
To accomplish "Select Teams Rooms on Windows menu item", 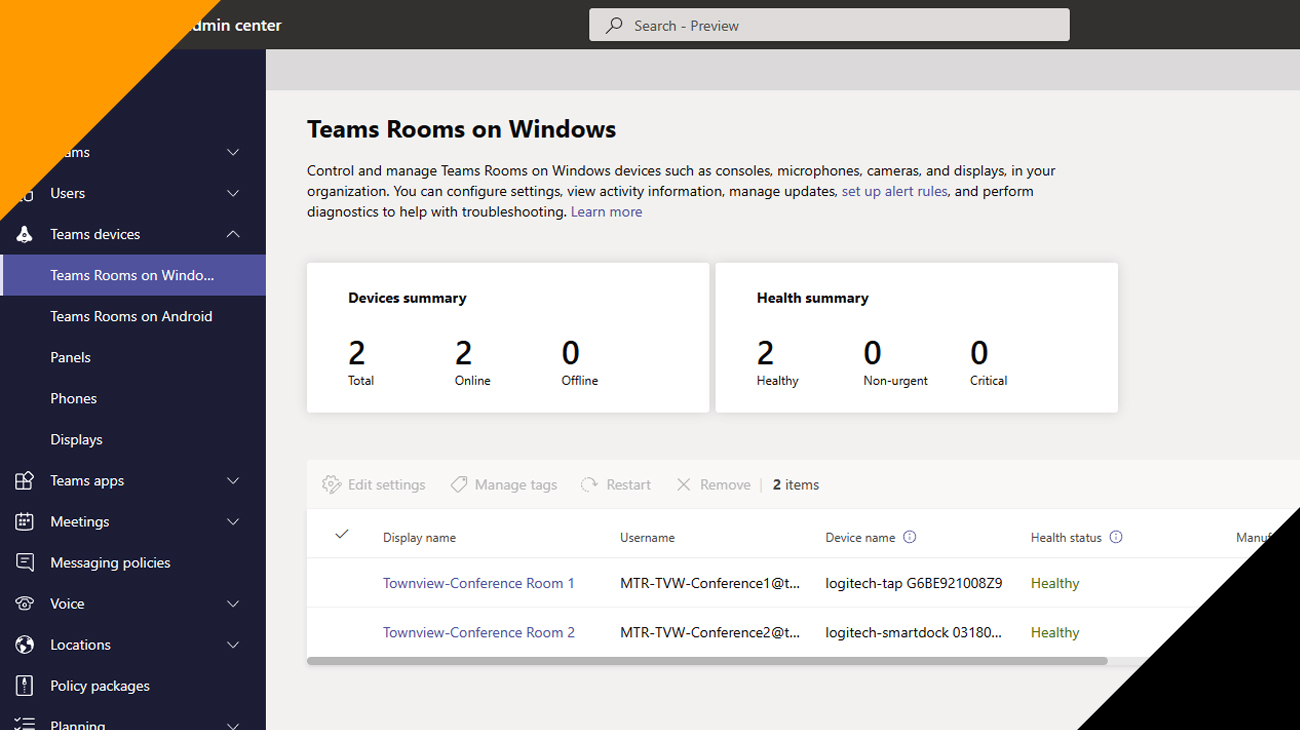I will coord(133,275).
